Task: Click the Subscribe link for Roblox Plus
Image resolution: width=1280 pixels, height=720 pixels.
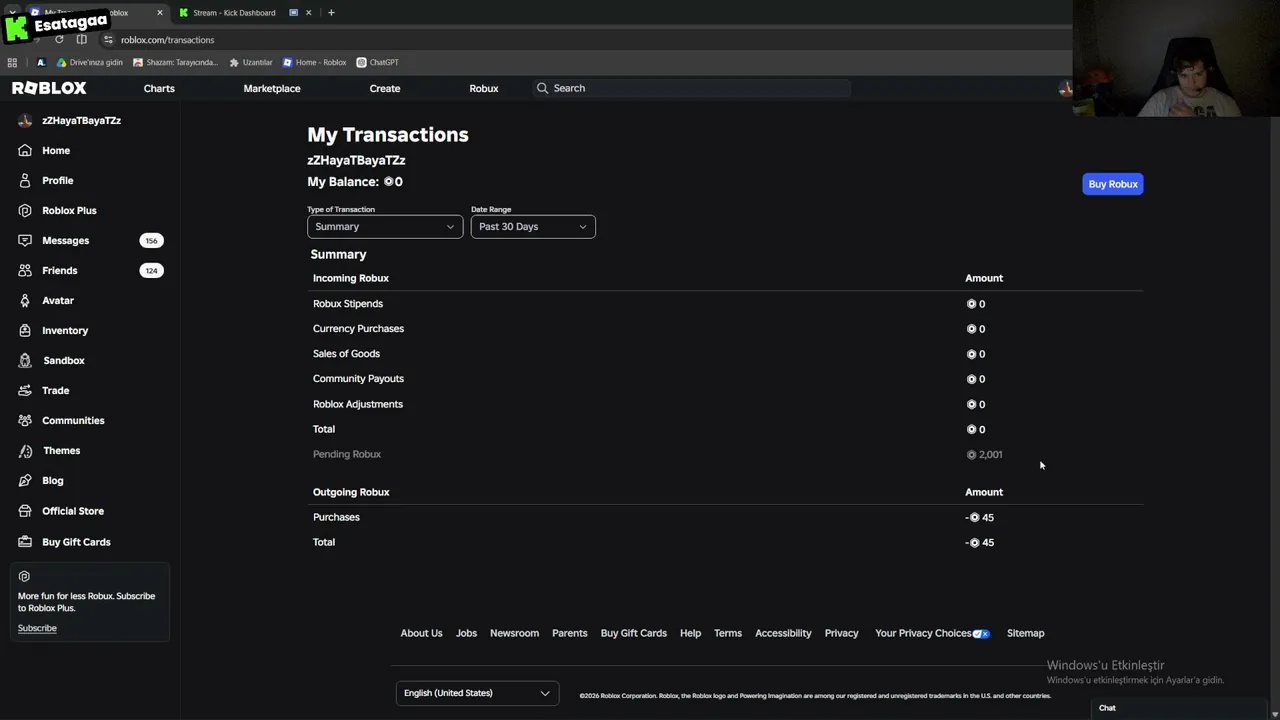Action: [x=37, y=628]
